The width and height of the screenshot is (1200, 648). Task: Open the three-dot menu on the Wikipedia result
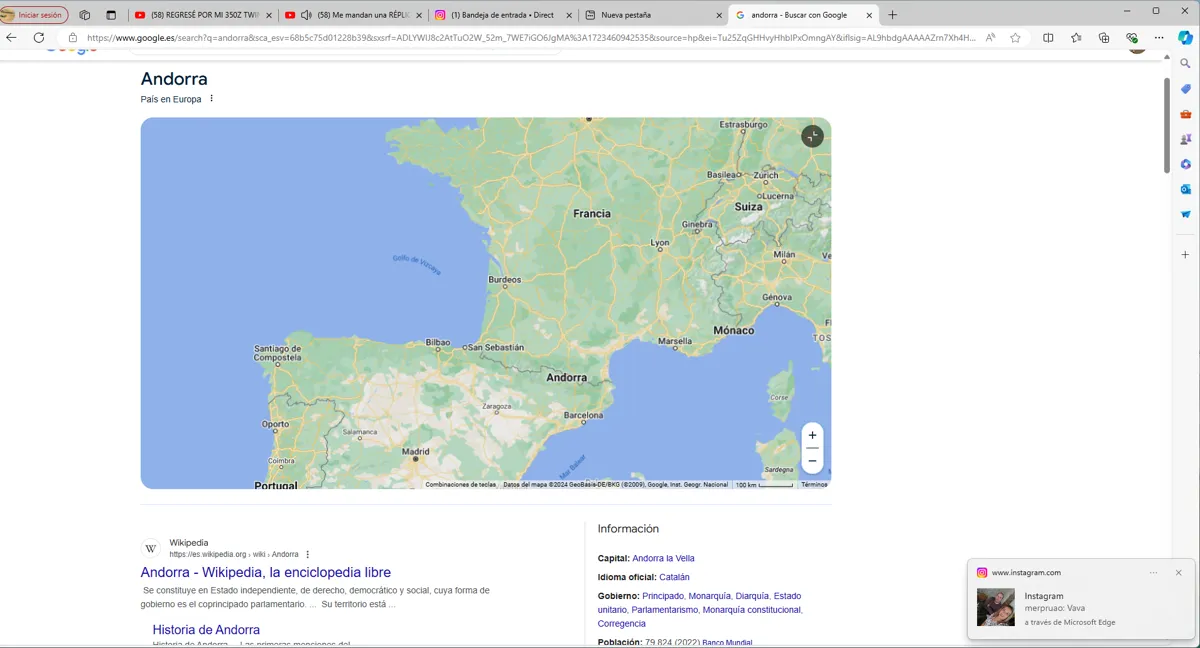tap(308, 554)
